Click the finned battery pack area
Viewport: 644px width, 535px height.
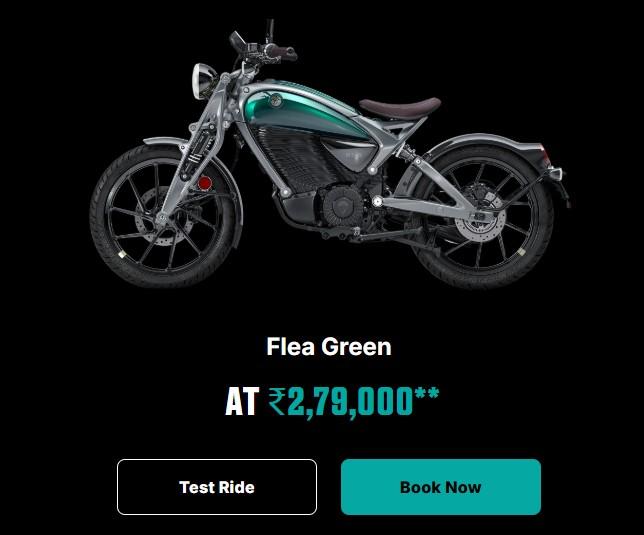click(x=294, y=158)
